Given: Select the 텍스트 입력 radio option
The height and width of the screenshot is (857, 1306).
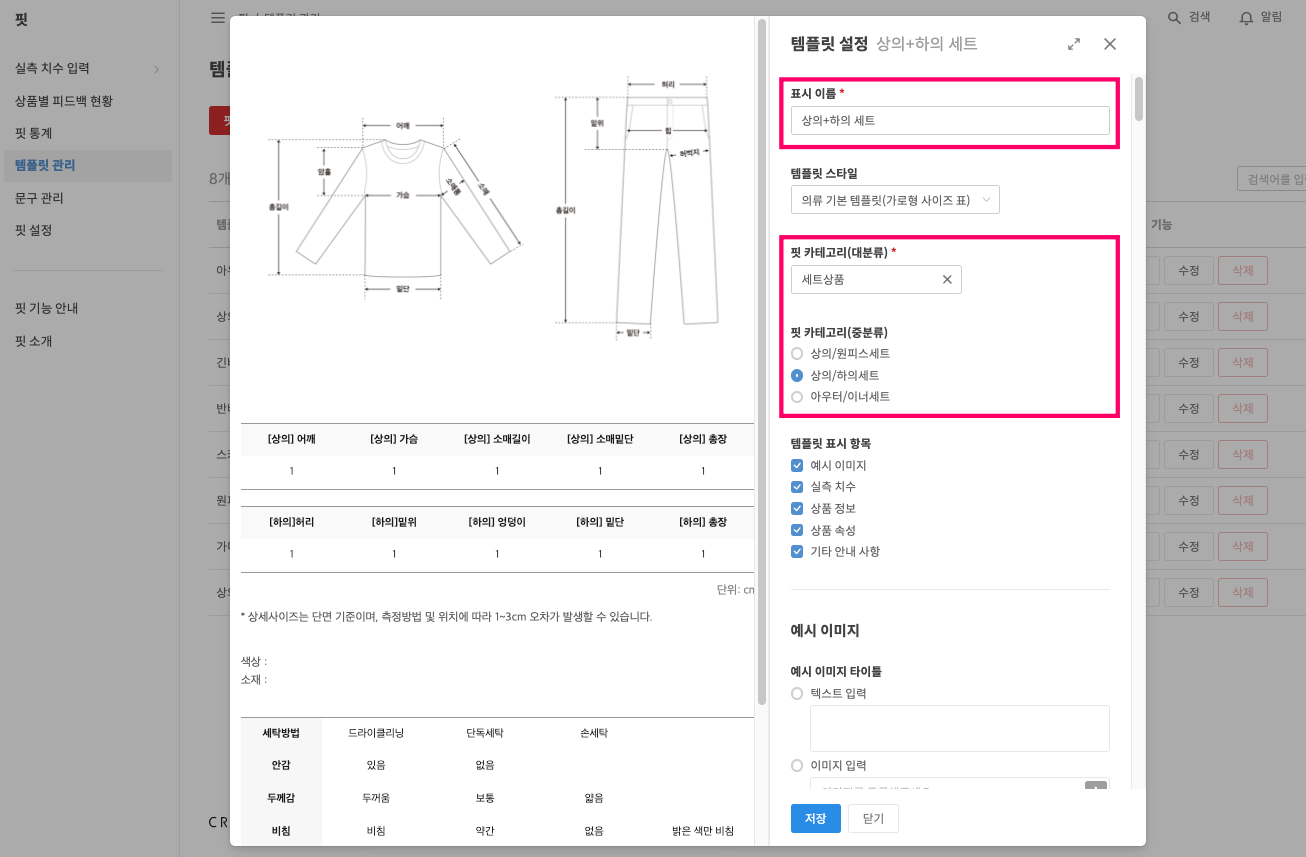Looking at the screenshot, I should (x=797, y=693).
